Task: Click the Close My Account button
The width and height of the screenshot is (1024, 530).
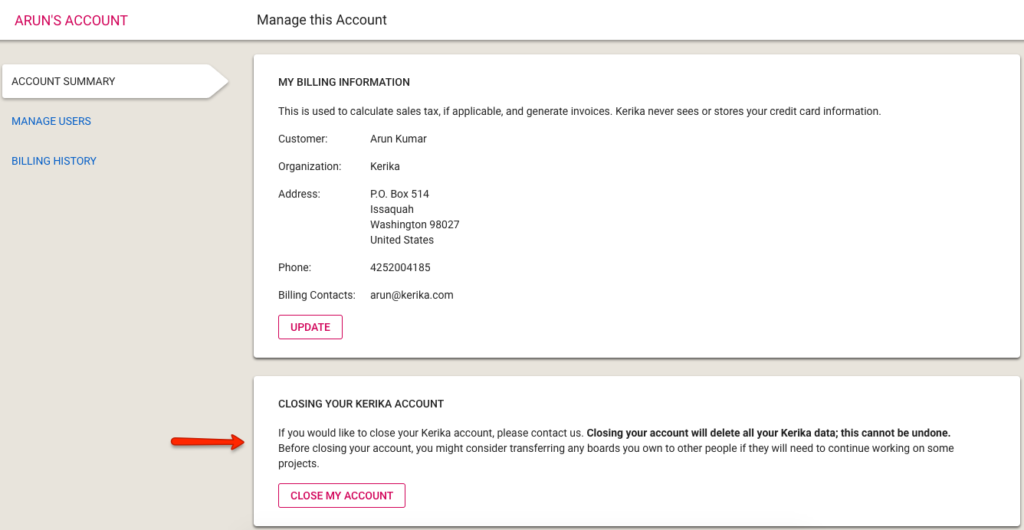Action: click(342, 495)
